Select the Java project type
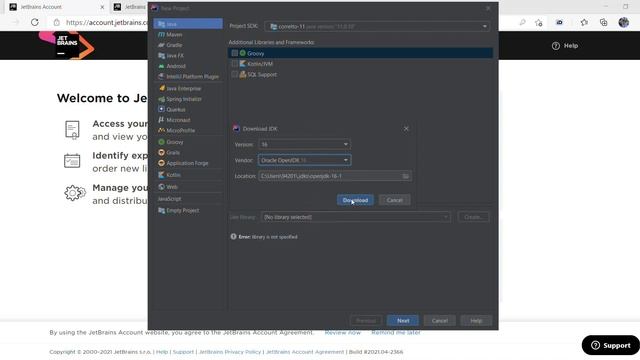This screenshot has width=640, height=360. click(188, 24)
